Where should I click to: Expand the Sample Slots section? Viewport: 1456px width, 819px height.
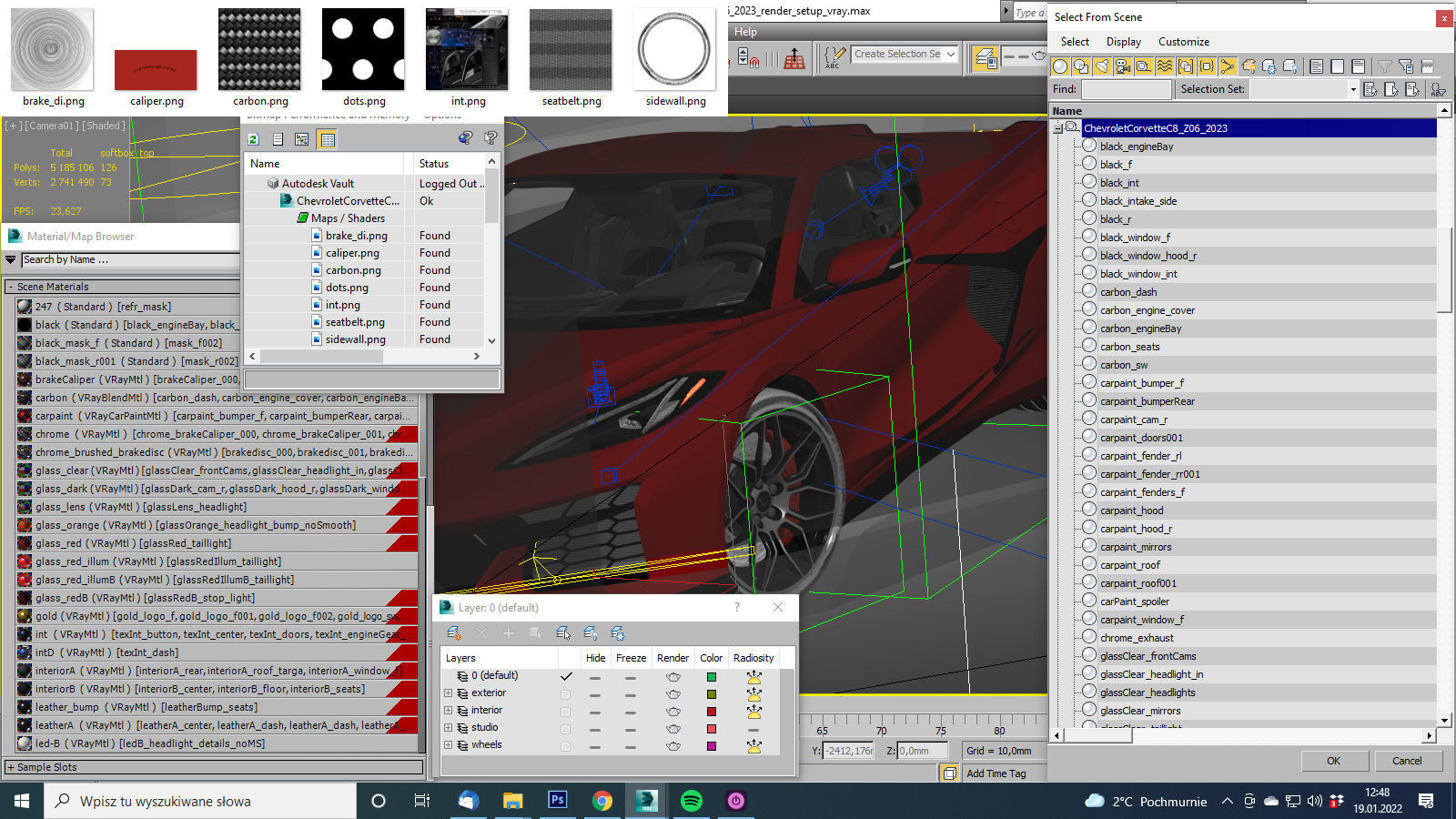(11, 767)
